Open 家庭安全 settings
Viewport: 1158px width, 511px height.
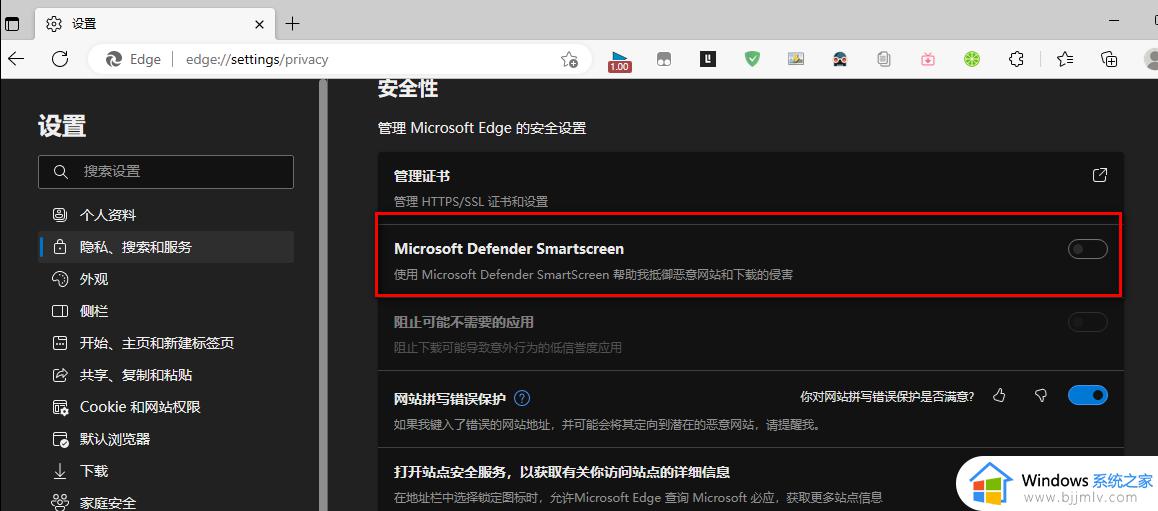point(165,502)
